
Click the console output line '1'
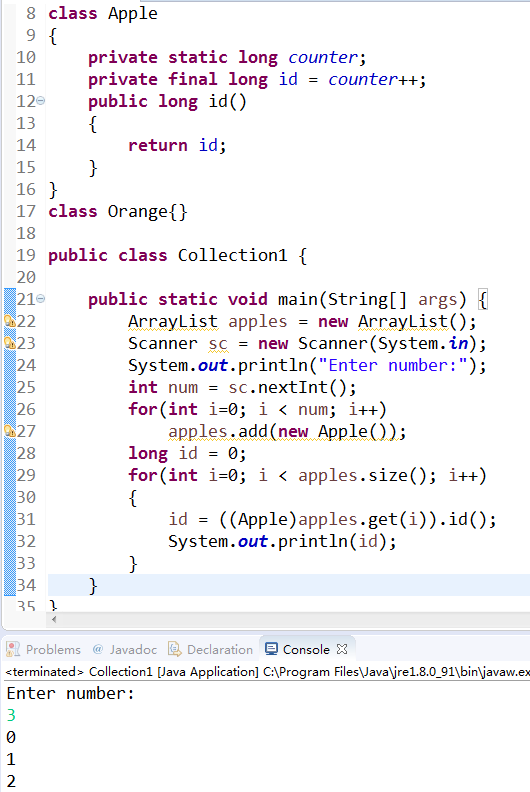11,760
